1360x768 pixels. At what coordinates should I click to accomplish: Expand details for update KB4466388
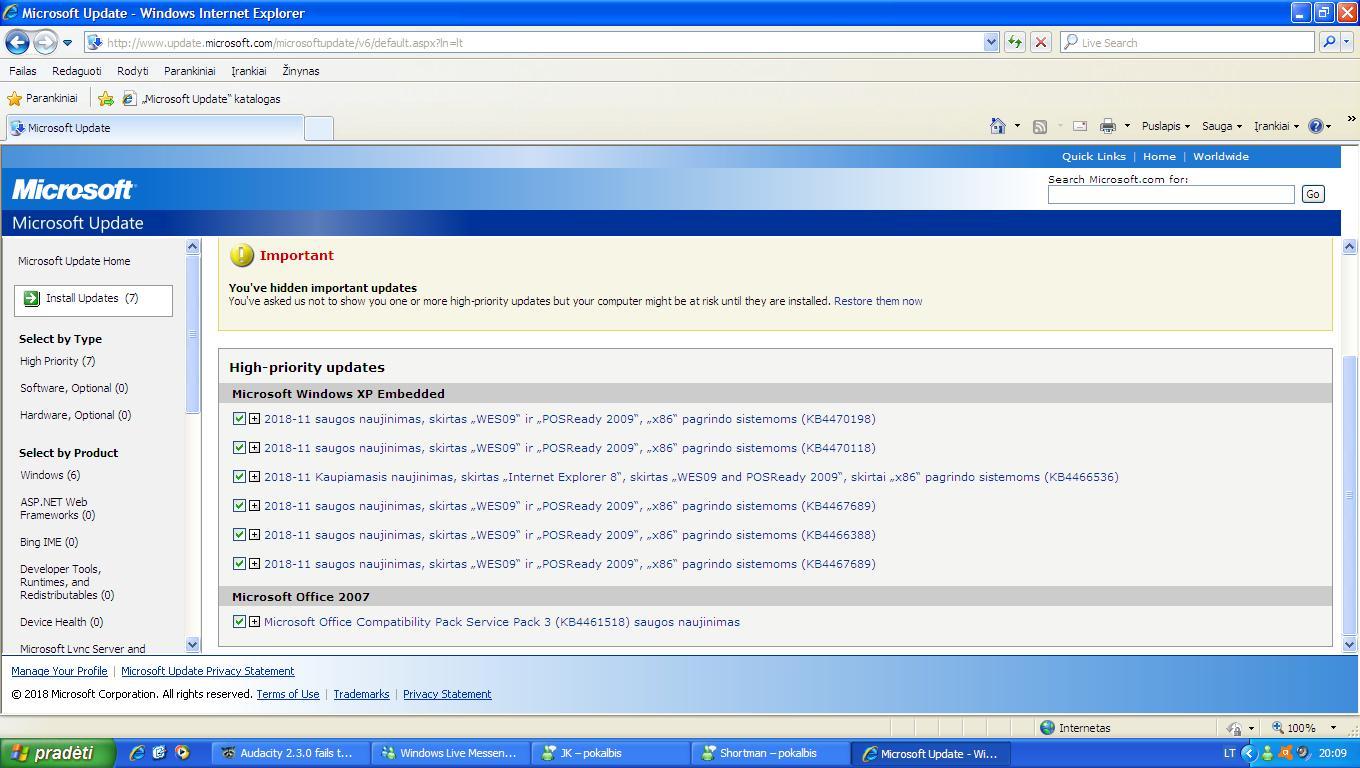254,535
